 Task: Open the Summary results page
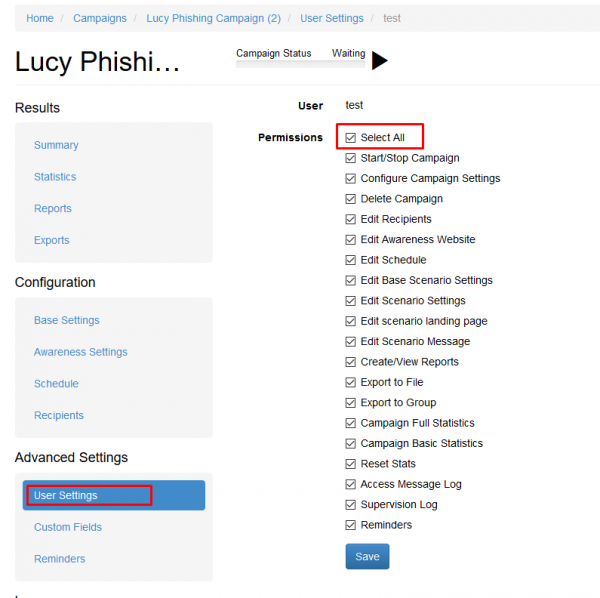(56, 145)
